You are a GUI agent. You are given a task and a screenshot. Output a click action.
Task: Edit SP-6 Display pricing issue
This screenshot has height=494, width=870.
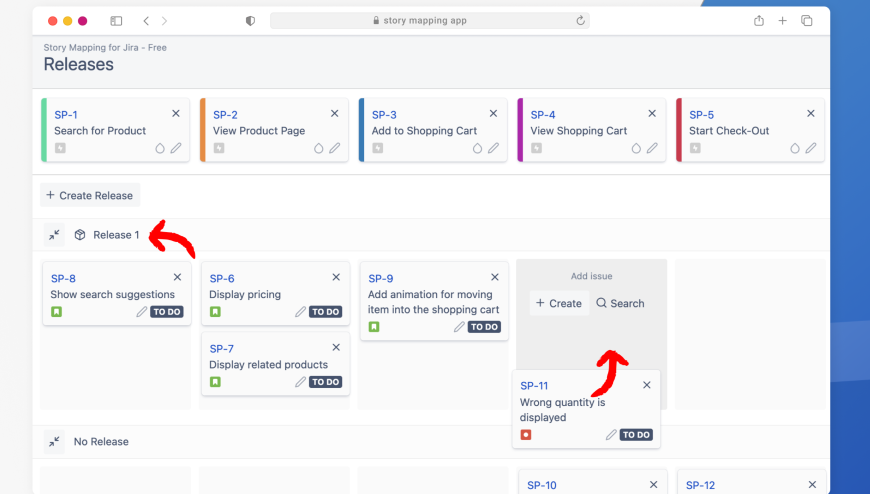[300, 312]
